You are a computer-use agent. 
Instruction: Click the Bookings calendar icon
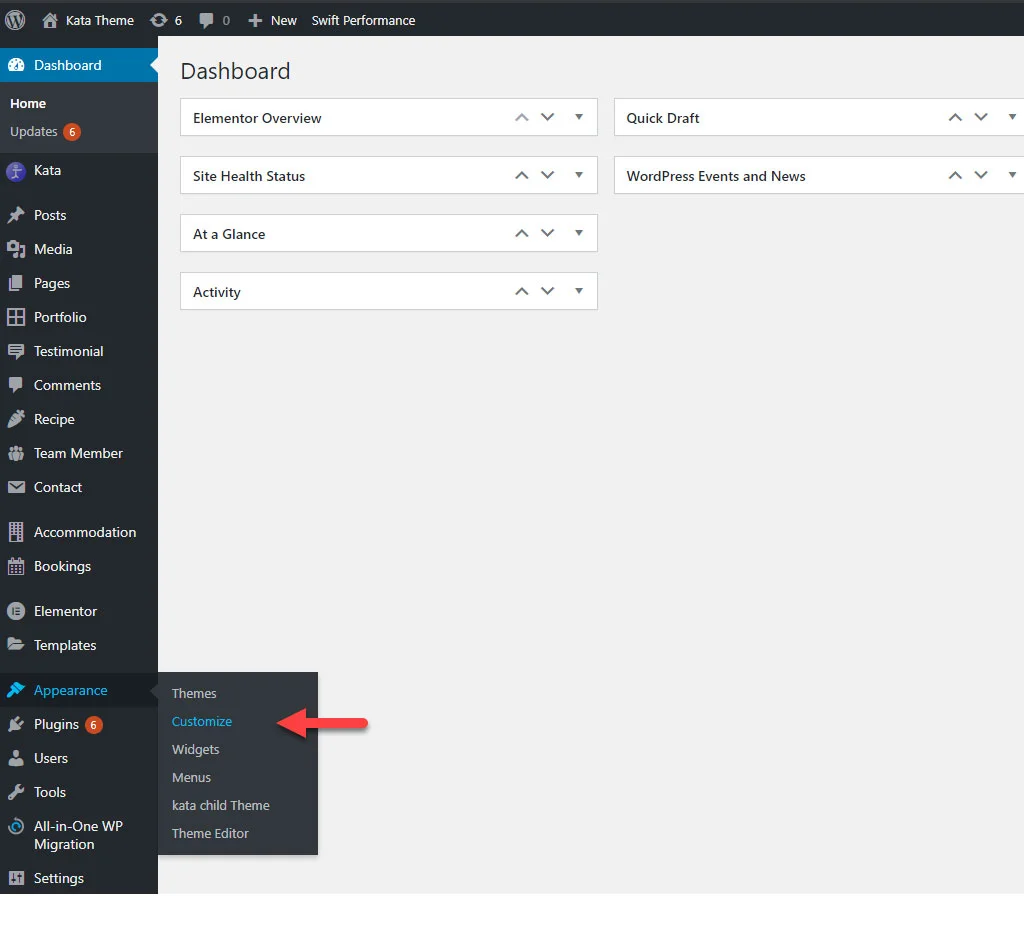(16, 566)
